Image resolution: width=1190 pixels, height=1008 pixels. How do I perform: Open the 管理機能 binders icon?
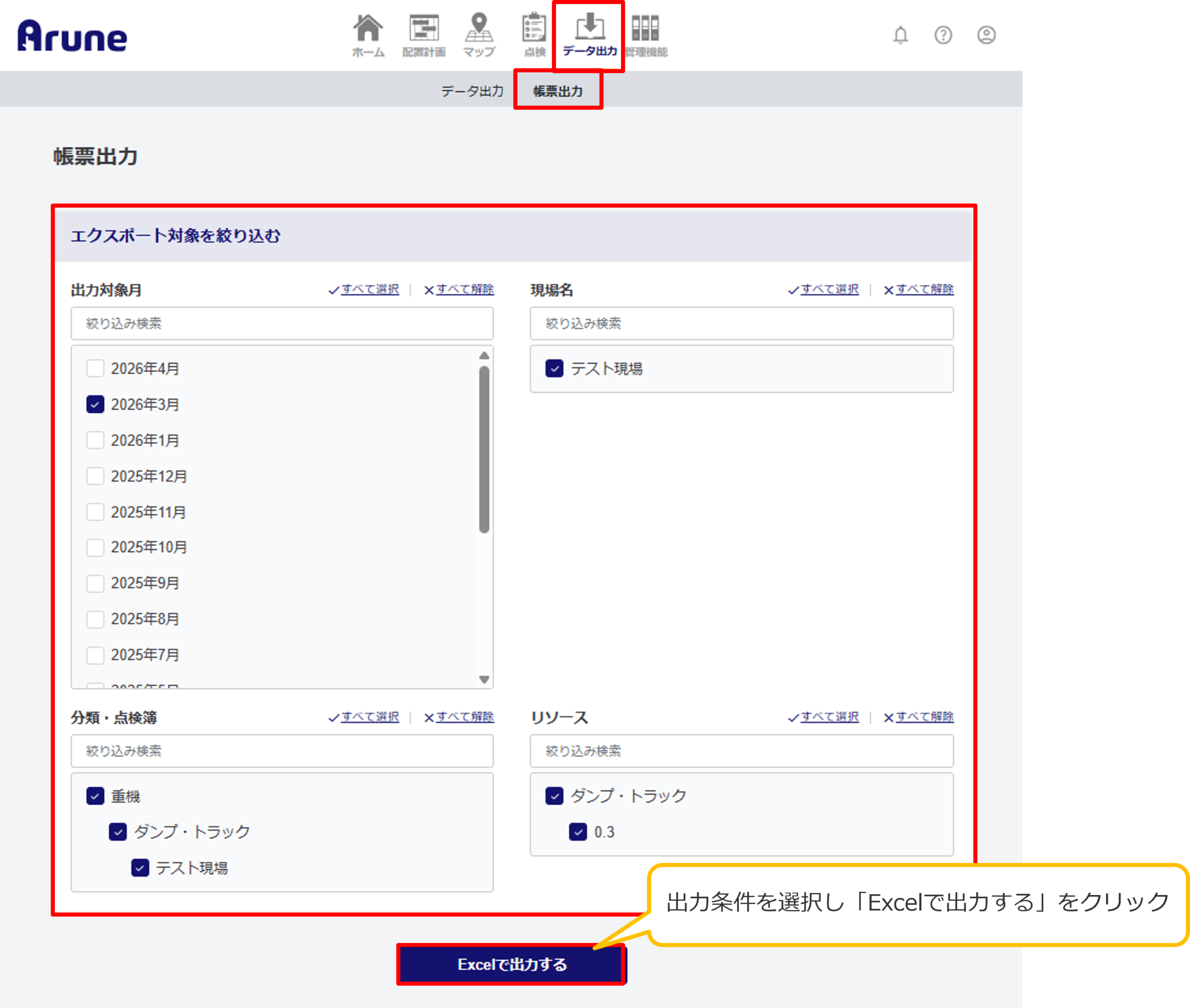(x=645, y=28)
